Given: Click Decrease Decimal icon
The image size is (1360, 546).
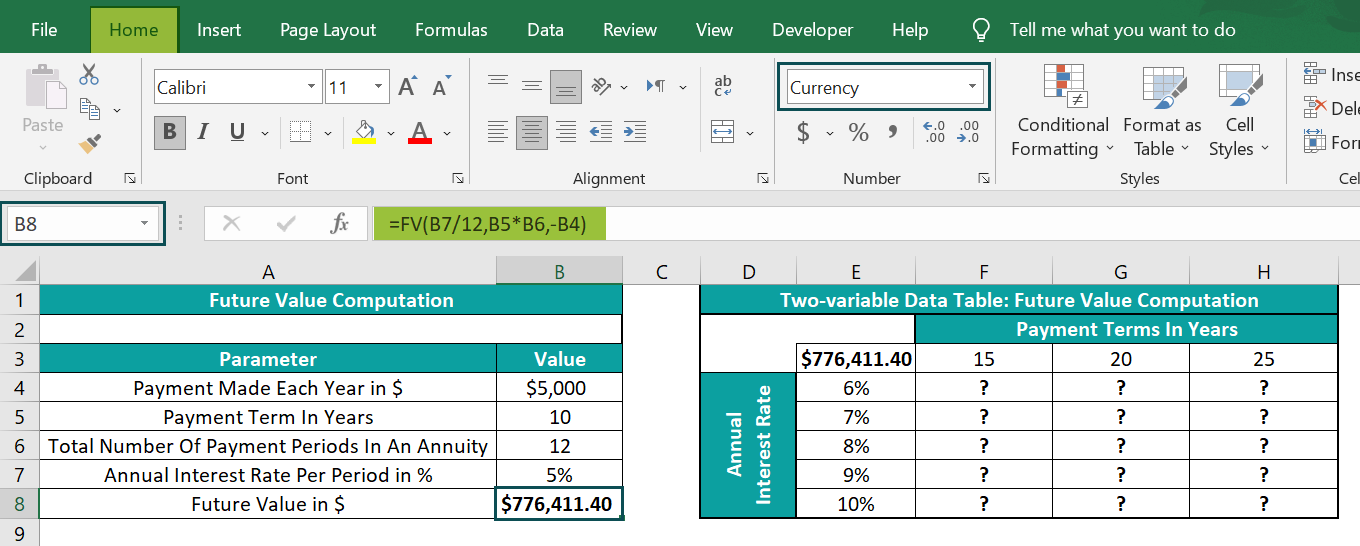Looking at the screenshot, I should 969,132.
